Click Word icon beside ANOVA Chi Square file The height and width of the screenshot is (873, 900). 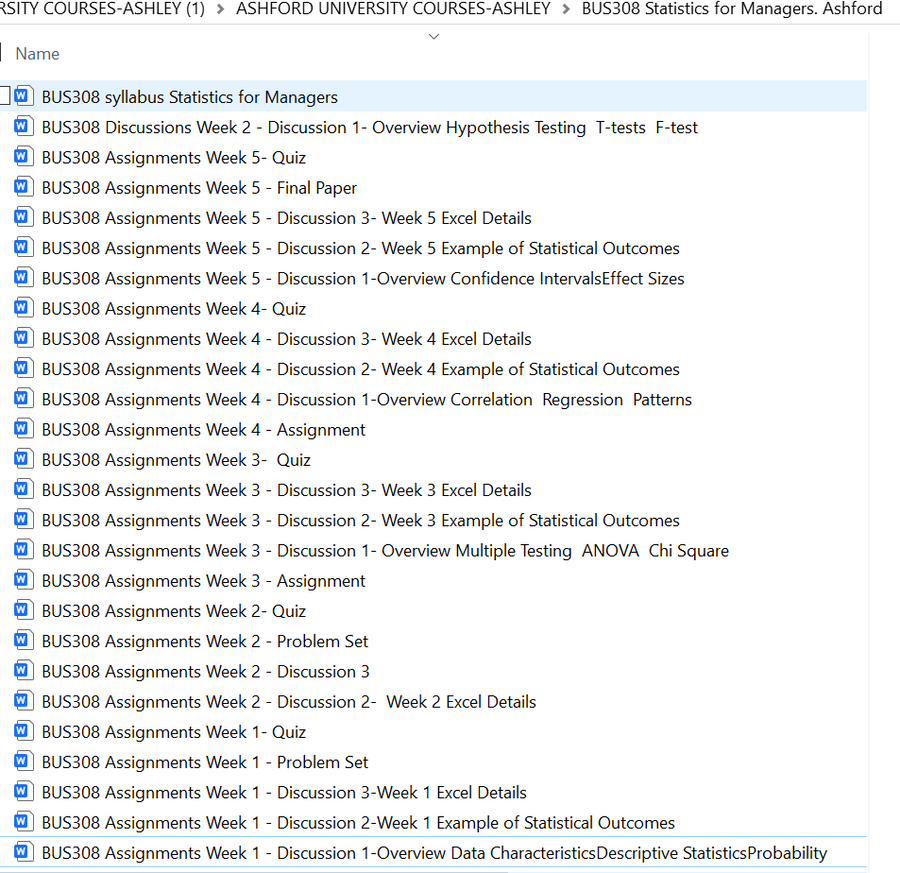pyautogui.click(x=23, y=550)
